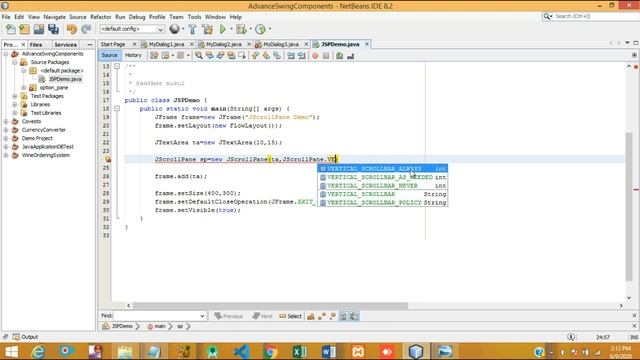Click the Source view button

pos(109,55)
